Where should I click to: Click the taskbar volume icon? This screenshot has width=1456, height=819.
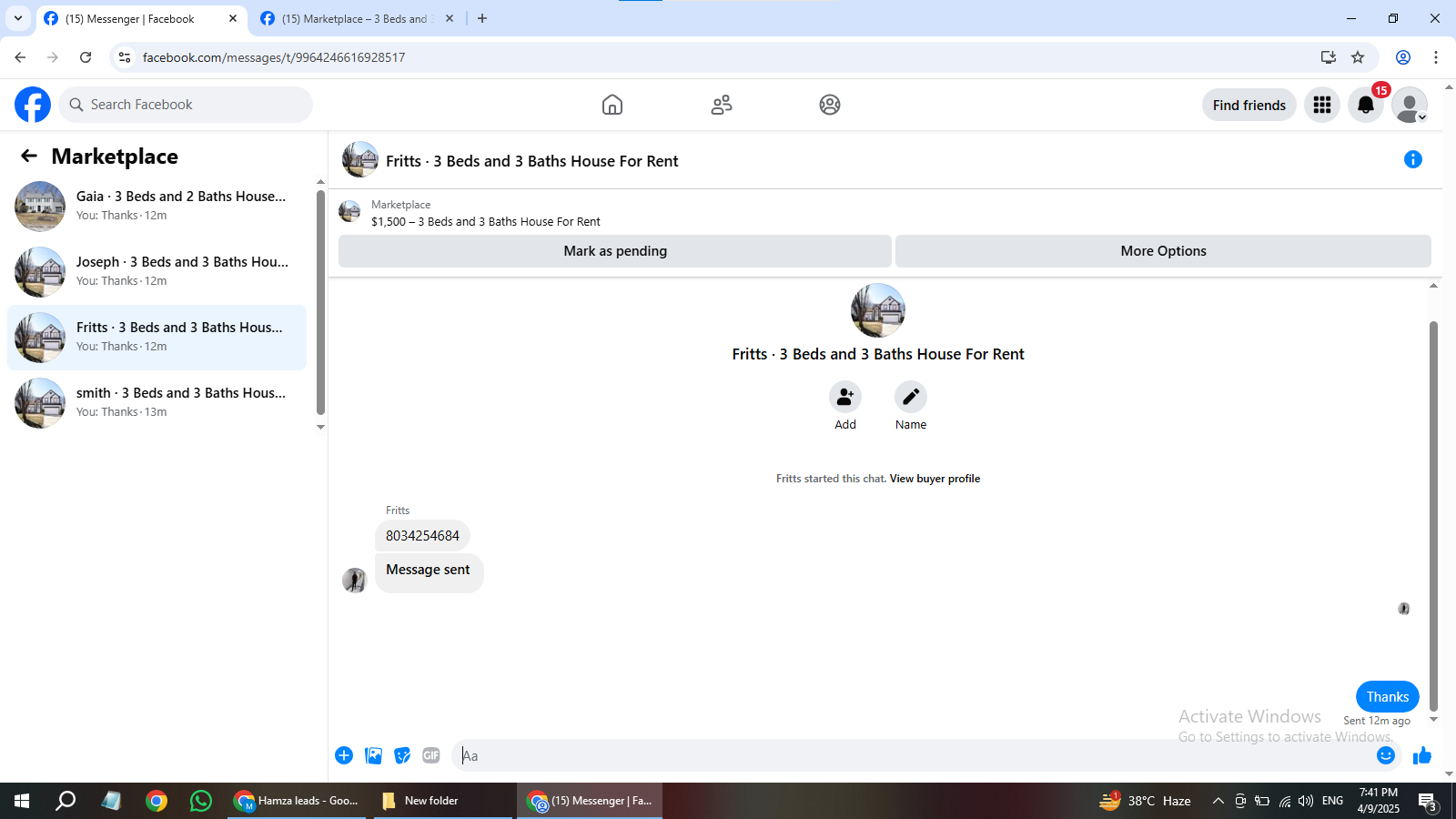click(1306, 801)
